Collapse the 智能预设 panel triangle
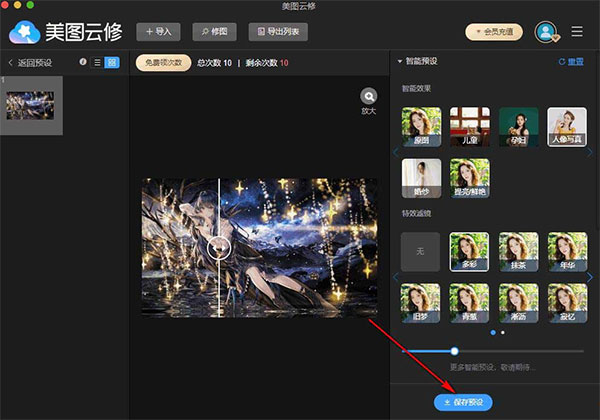Image resolution: width=600 pixels, height=420 pixels. click(399, 62)
